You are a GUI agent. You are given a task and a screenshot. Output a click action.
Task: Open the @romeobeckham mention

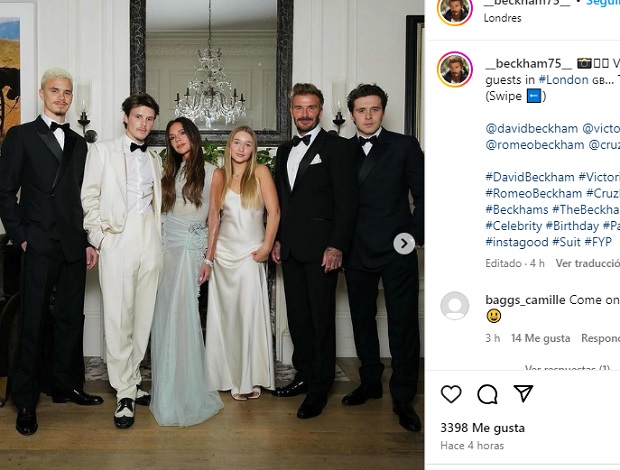click(x=535, y=145)
